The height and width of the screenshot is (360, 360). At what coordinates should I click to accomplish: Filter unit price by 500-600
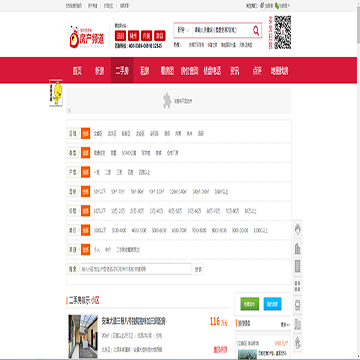(x=159, y=231)
